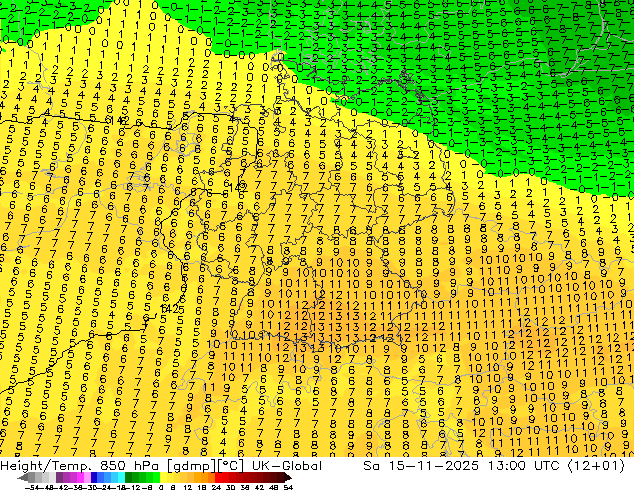Click the 'Height/Temp.' title text

click(x=44, y=466)
